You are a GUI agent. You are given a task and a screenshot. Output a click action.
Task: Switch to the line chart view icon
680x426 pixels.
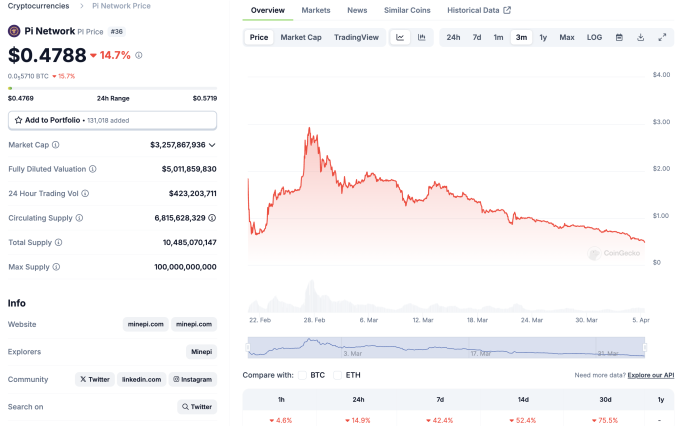400,37
